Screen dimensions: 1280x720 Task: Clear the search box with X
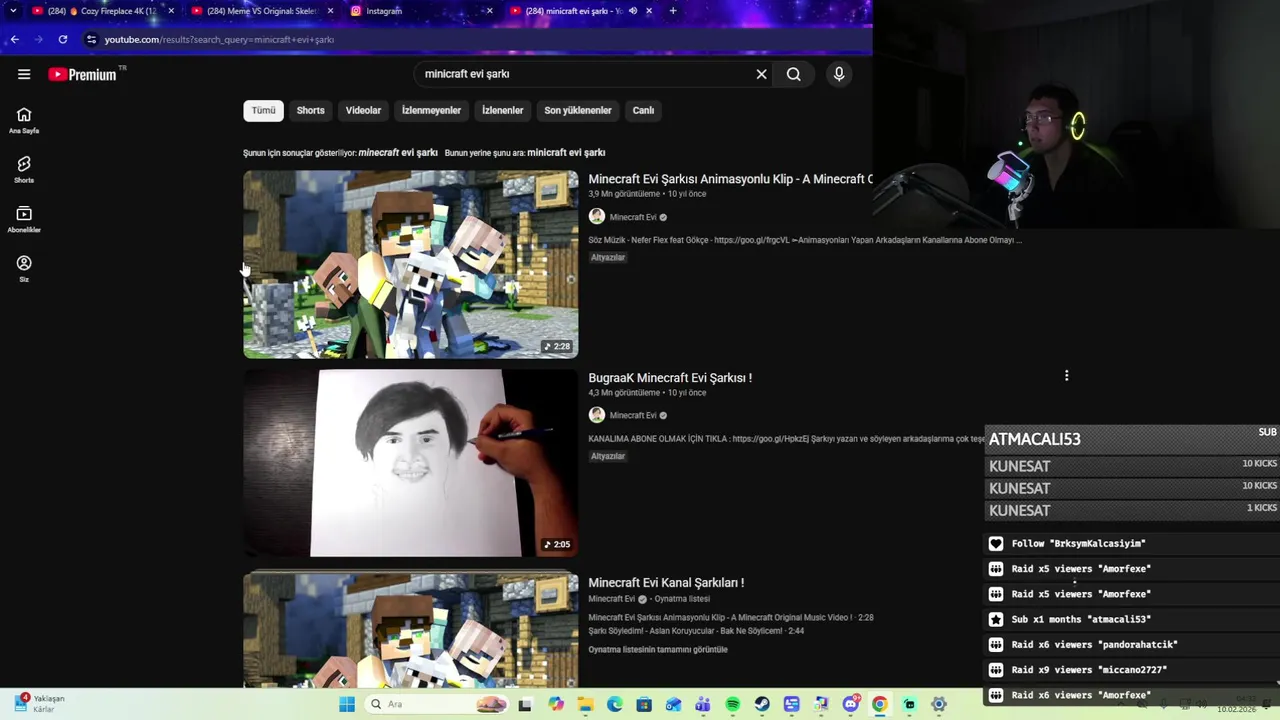tap(761, 74)
